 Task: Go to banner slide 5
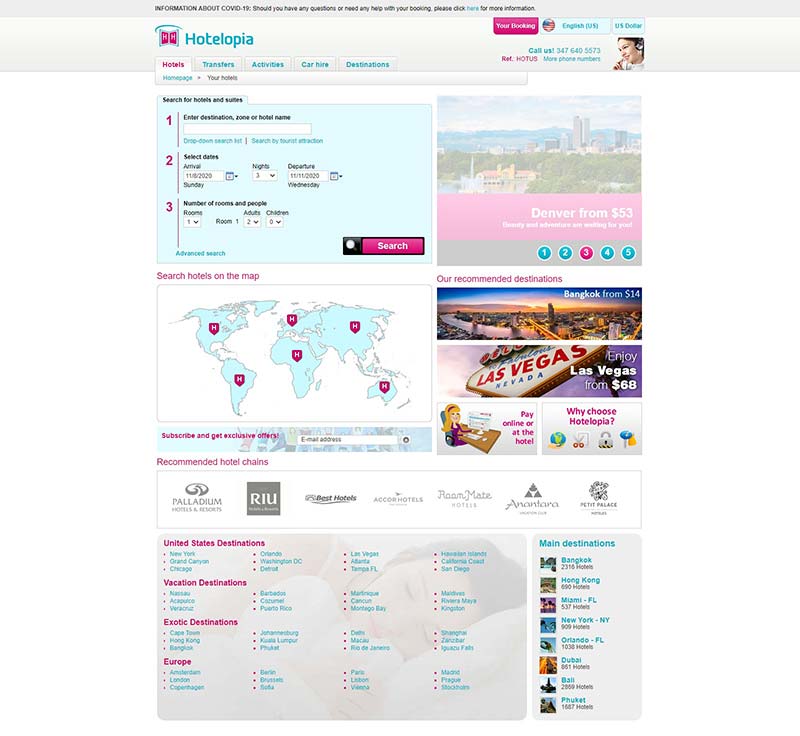tap(628, 253)
